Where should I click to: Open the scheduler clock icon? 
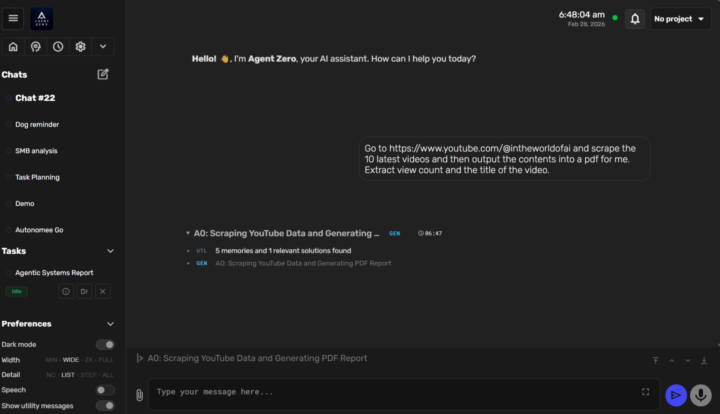coord(58,46)
